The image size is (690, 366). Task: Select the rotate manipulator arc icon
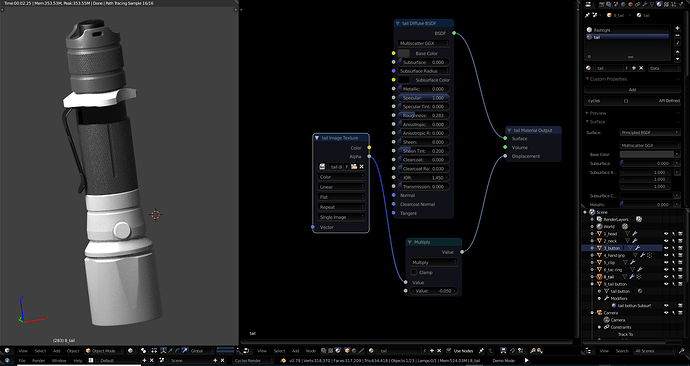(x=177, y=351)
